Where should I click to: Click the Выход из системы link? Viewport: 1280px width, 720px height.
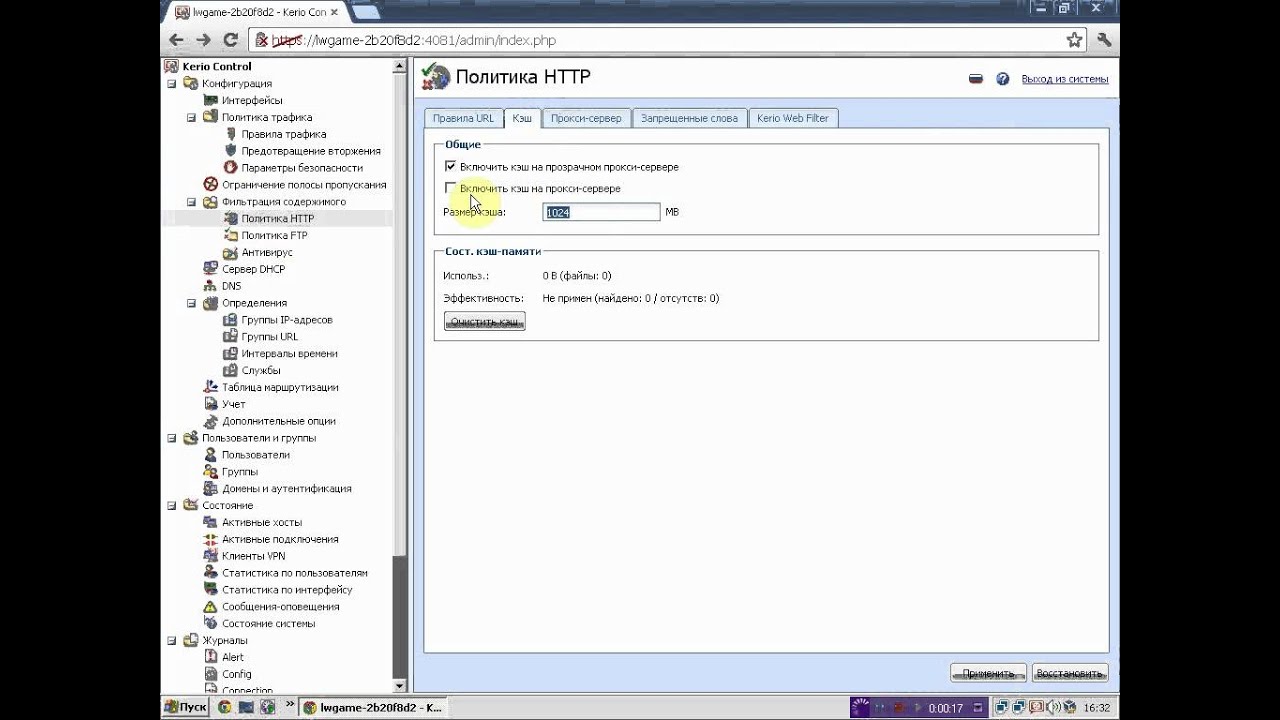(x=1065, y=79)
